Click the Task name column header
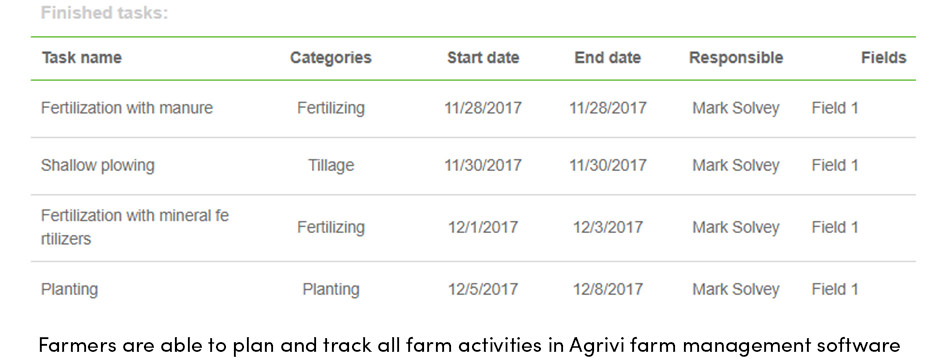 [82, 58]
